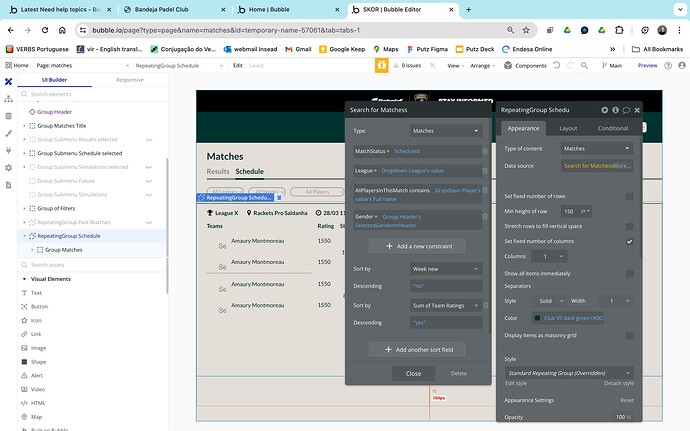The height and width of the screenshot is (431, 690).
Task: Click the browser reload button
Action: [x=45, y=30]
